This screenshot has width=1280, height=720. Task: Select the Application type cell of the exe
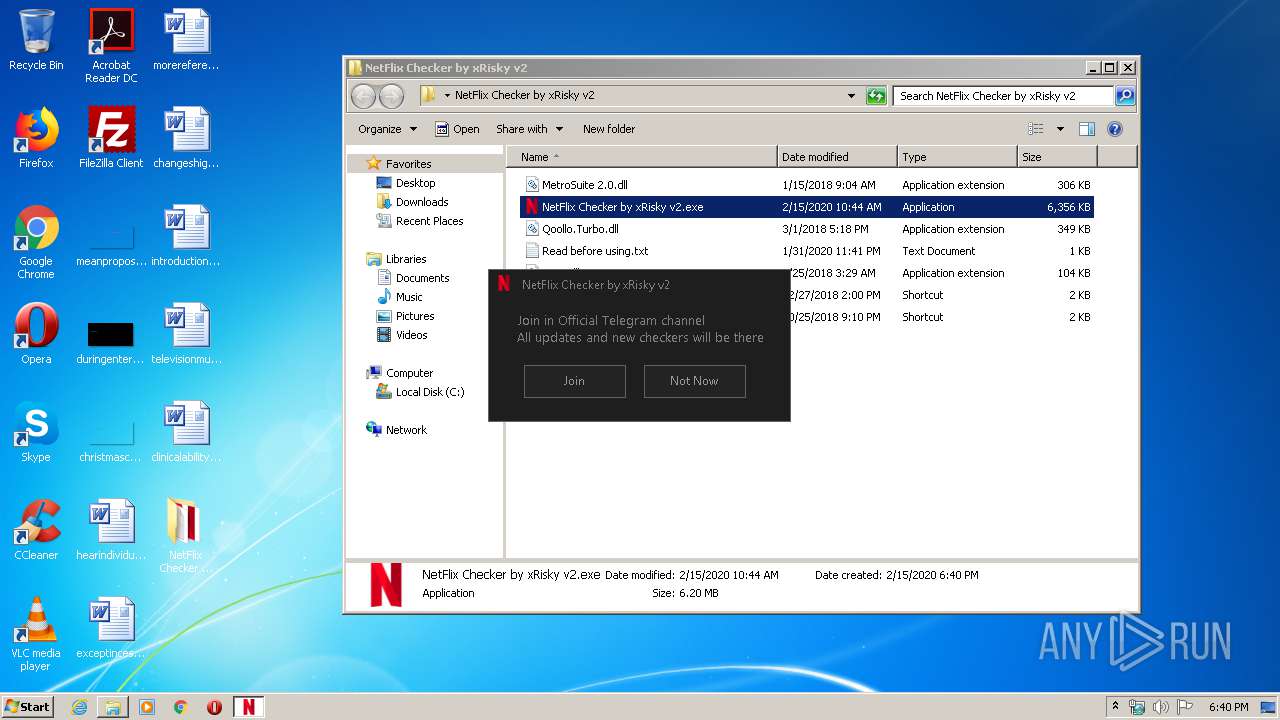click(x=928, y=207)
